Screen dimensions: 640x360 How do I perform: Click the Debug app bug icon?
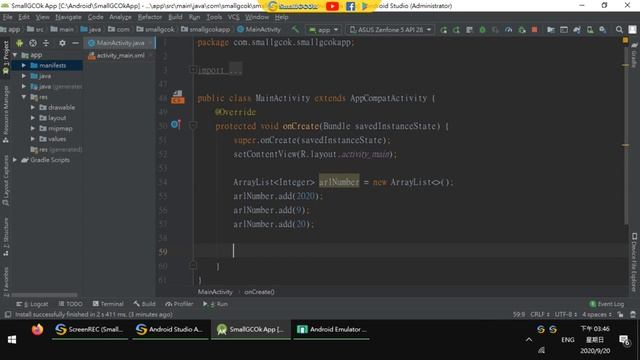pyautogui.click(x=482, y=30)
